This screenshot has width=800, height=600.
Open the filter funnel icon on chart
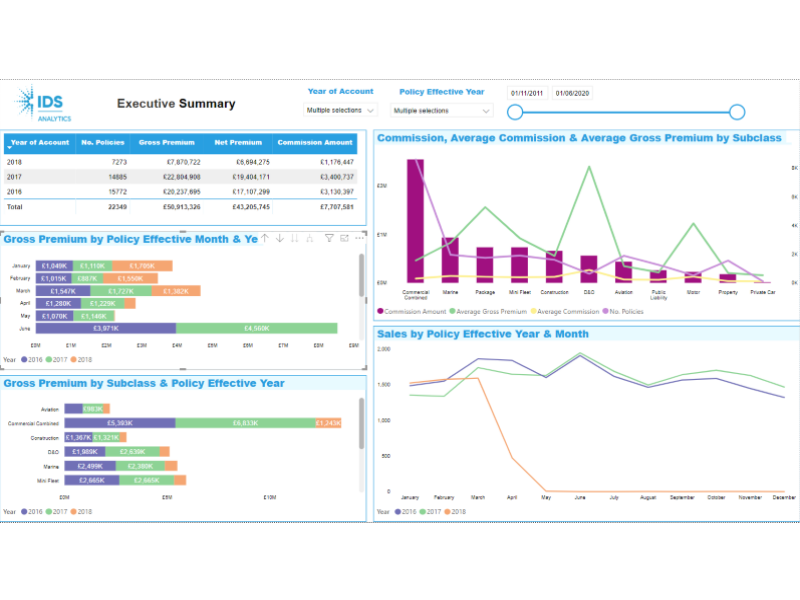[328, 238]
